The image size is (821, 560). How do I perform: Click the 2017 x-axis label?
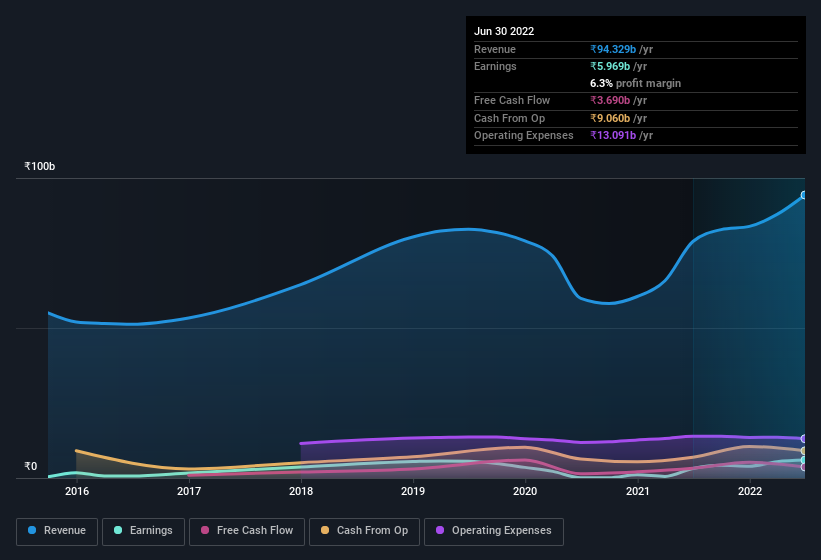[189, 491]
